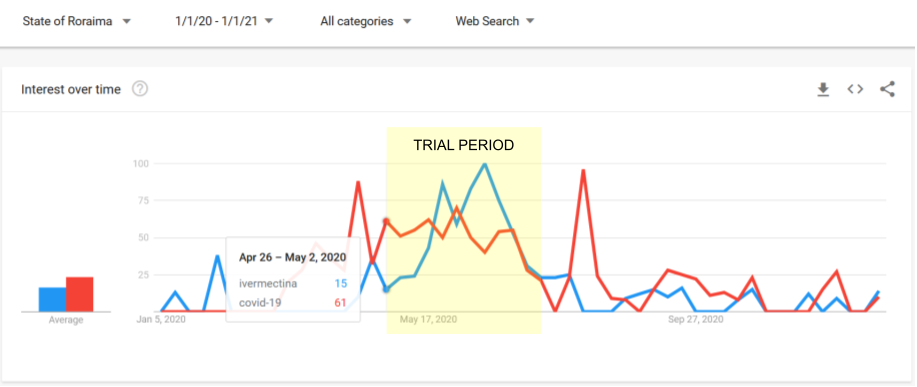Click the May 17, 2020 axis label

pyautogui.click(x=428, y=320)
